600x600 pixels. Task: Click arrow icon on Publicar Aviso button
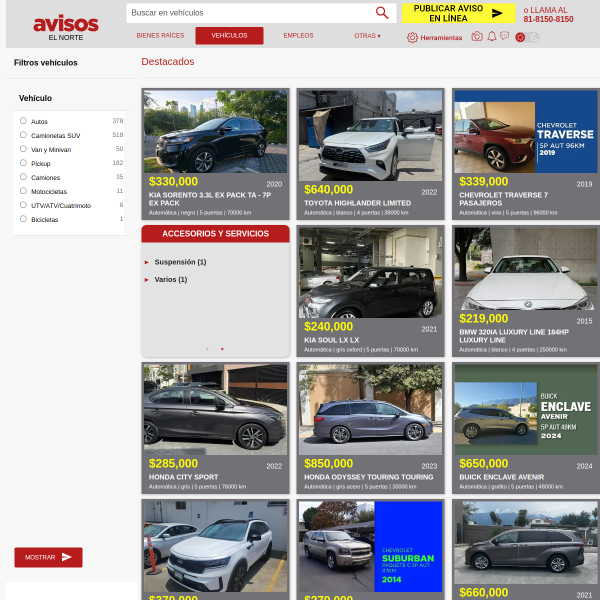(x=497, y=13)
